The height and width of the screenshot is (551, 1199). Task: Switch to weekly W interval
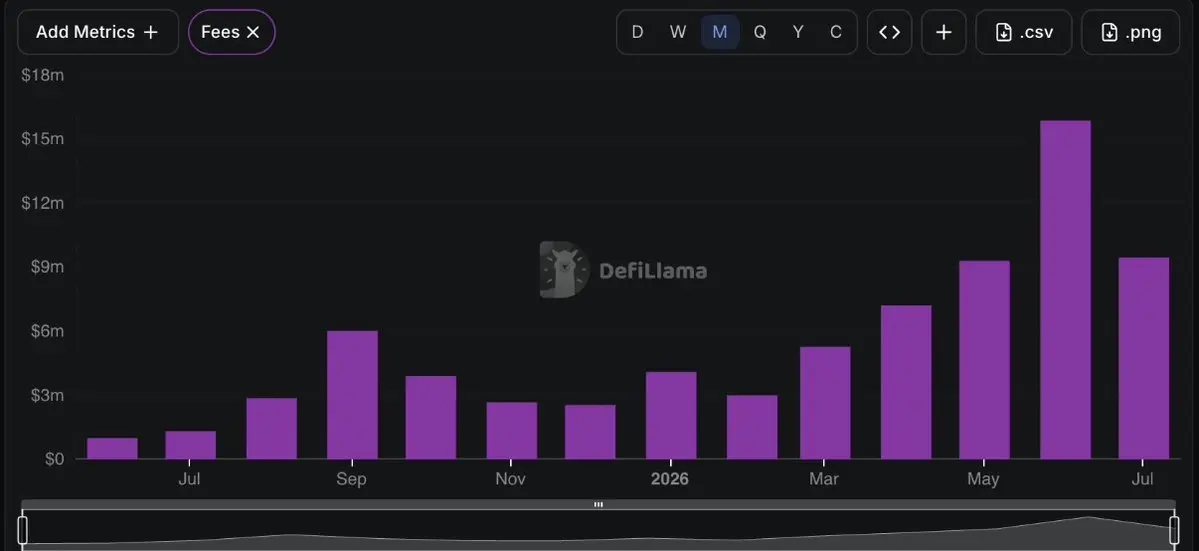click(678, 32)
